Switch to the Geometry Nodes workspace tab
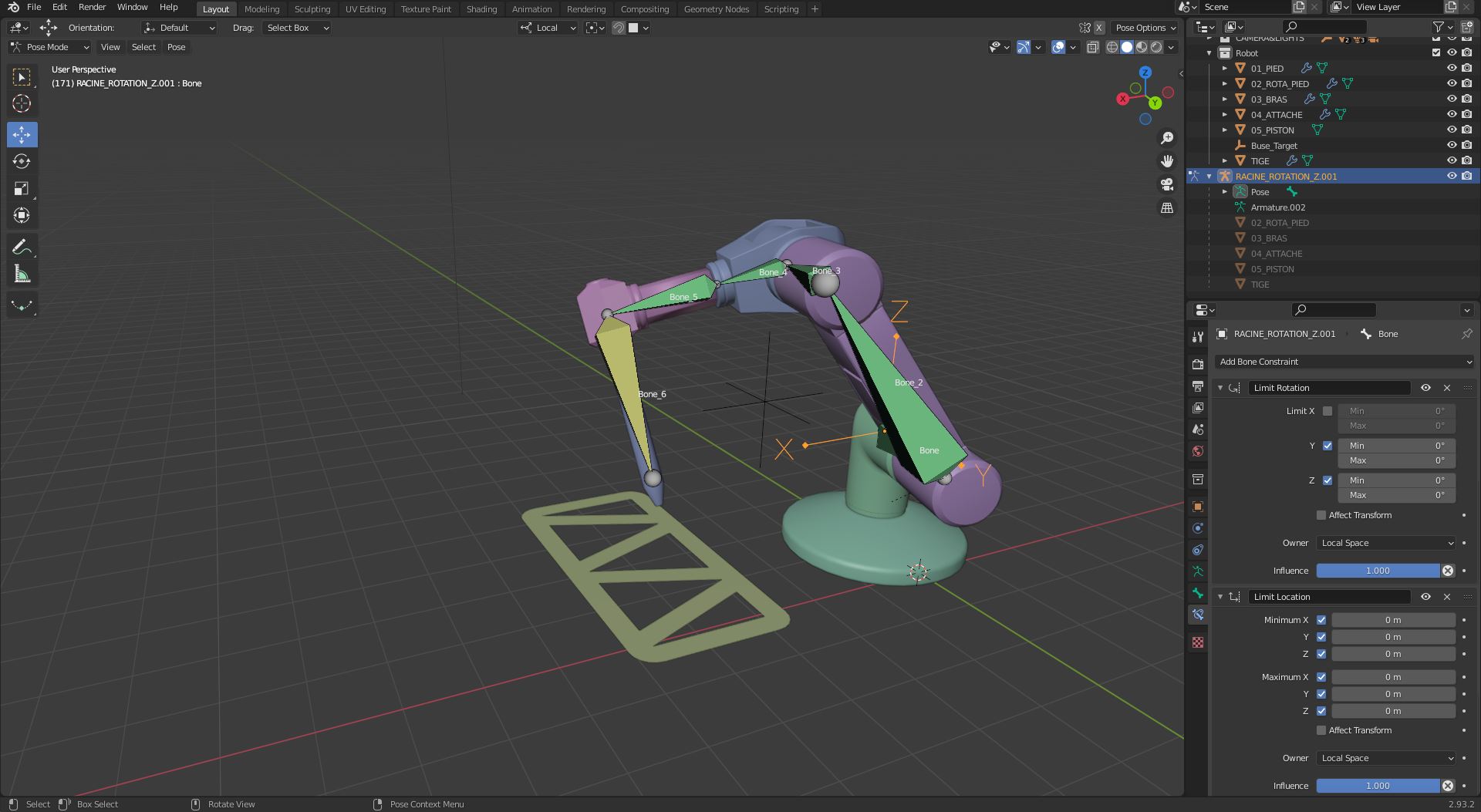The height and width of the screenshot is (812, 1481). coord(717,9)
